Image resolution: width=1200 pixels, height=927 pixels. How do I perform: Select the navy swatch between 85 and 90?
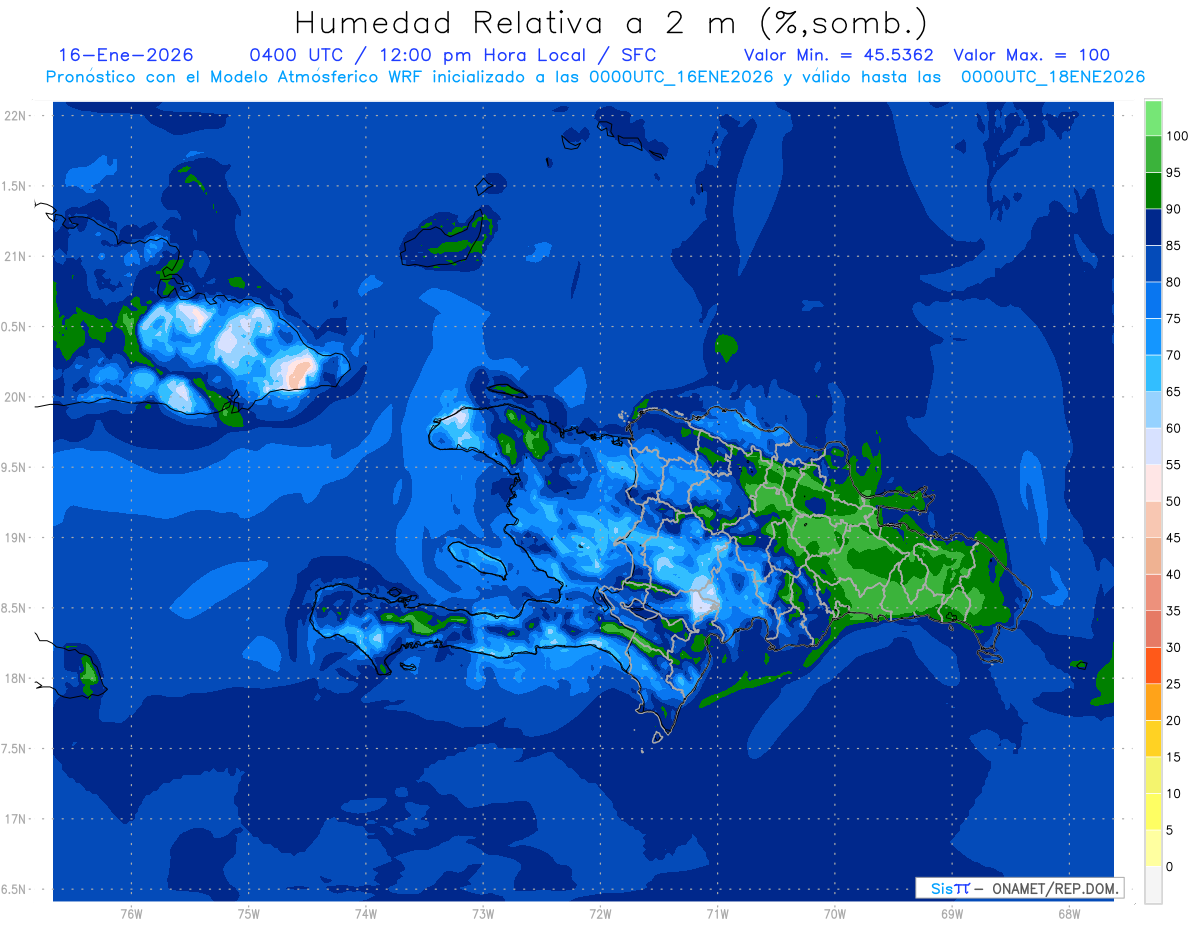pos(1153,227)
